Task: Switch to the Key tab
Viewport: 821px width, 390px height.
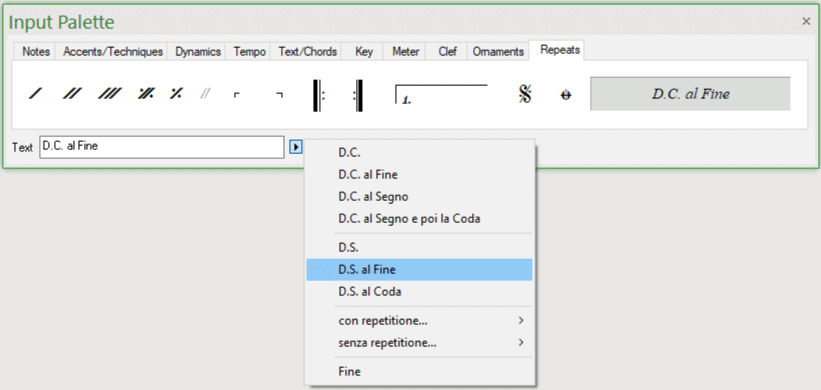Action: point(363,51)
